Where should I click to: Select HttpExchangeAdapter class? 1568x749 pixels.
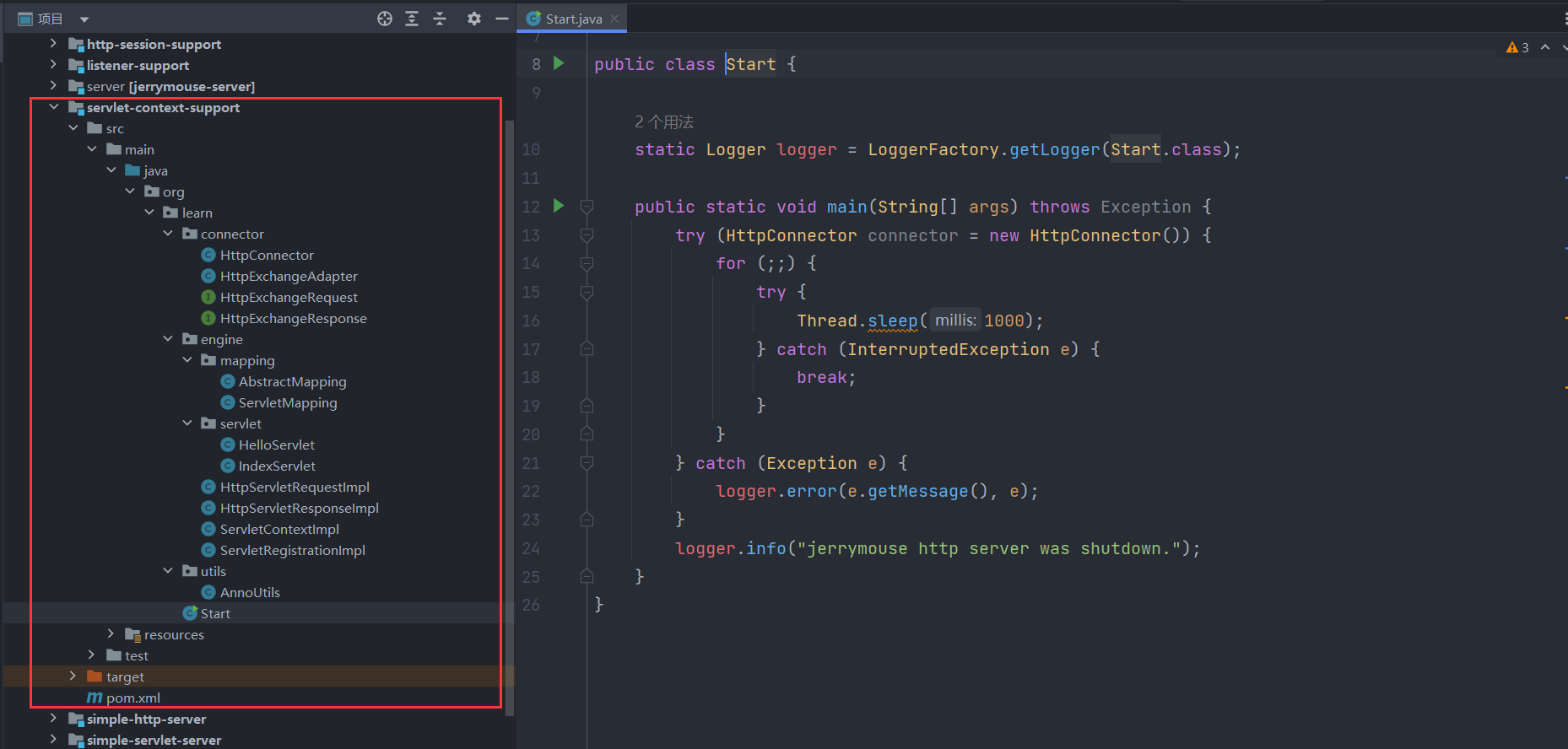[289, 276]
